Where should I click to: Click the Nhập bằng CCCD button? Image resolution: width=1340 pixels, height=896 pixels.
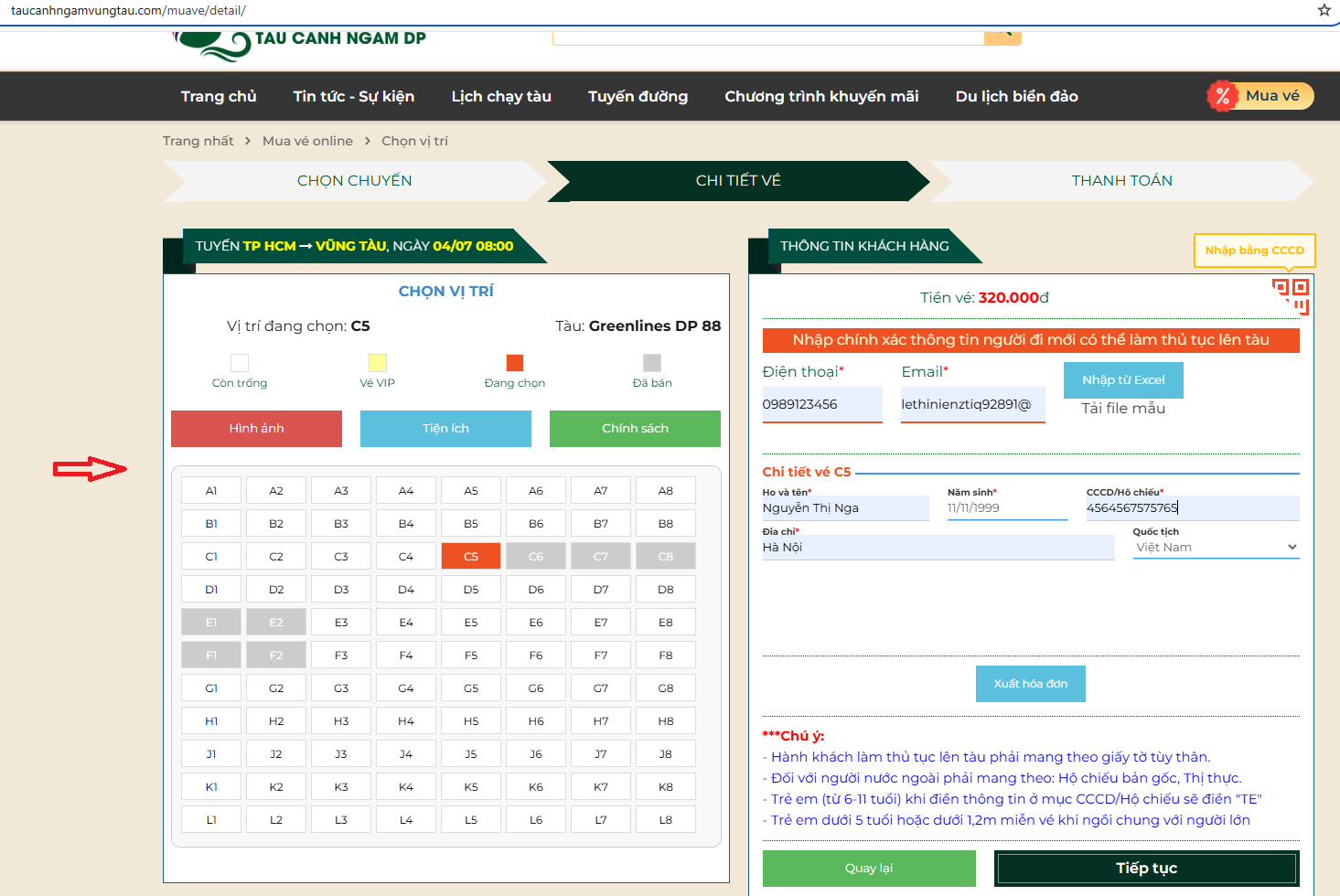pos(1254,251)
